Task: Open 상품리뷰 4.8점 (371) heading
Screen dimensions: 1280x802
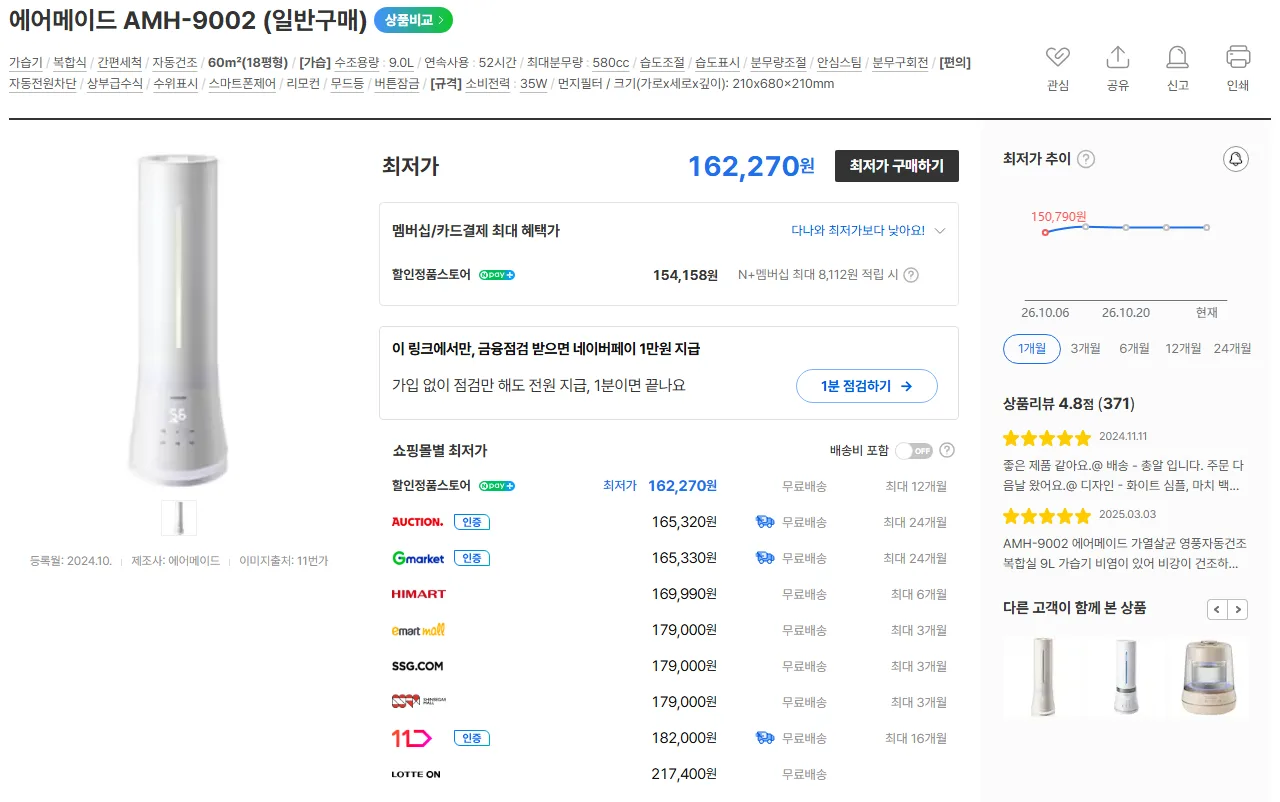Action: coord(1068,404)
